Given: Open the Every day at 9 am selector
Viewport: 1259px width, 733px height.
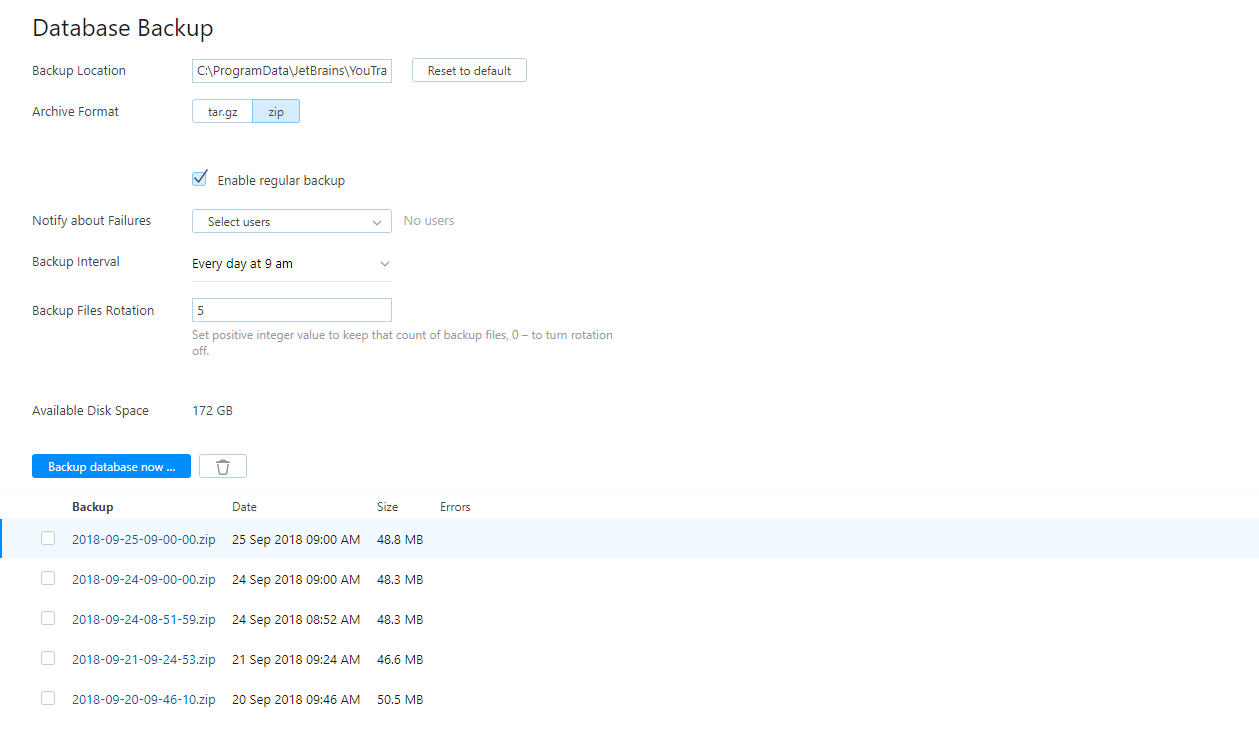Looking at the screenshot, I should 290,263.
